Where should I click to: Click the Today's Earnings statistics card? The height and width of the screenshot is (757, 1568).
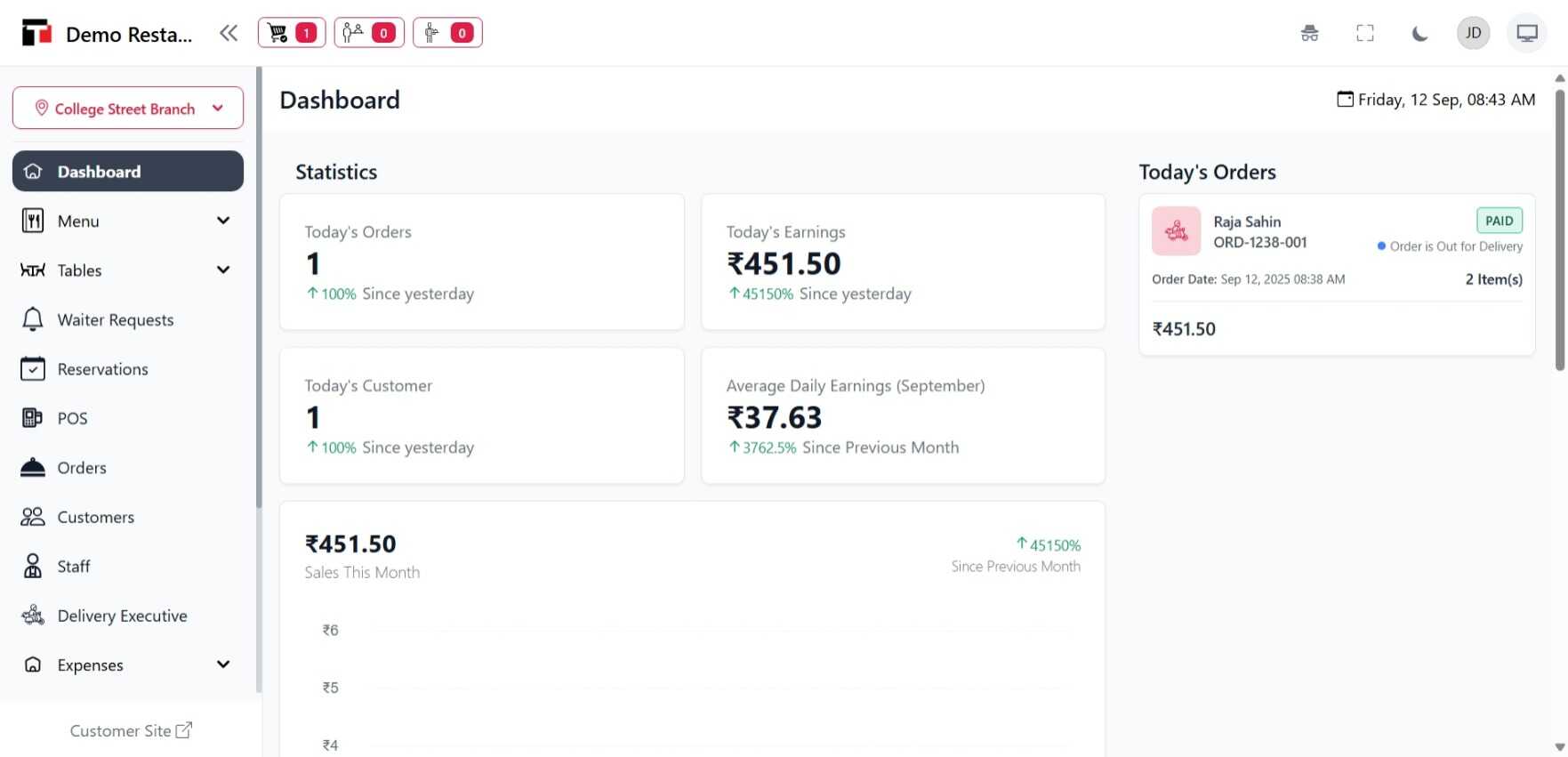pos(903,262)
